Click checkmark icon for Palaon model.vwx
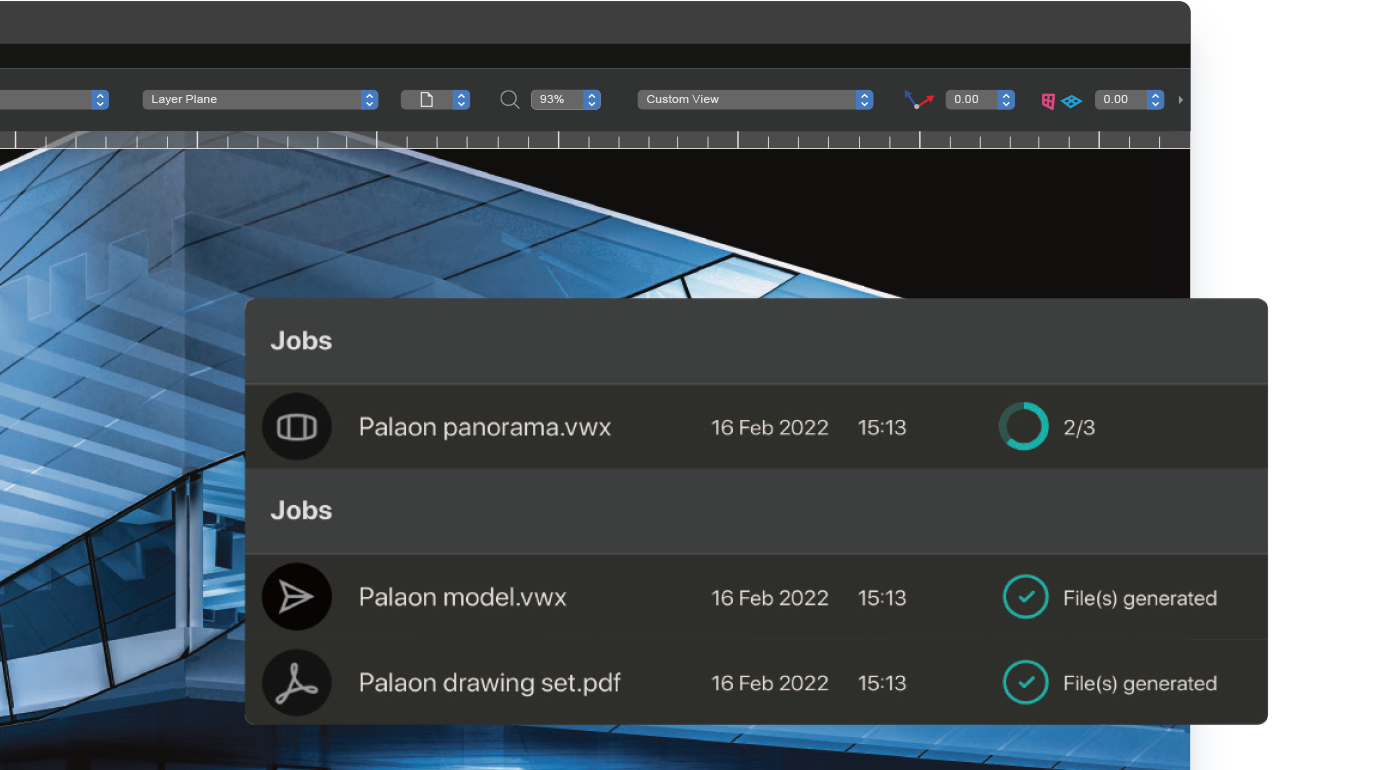 click(x=1025, y=597)
